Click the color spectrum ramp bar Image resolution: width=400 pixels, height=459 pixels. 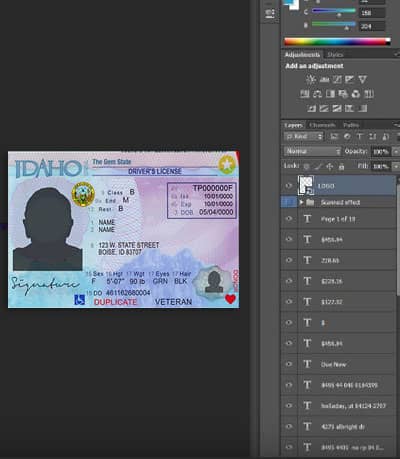337,42
